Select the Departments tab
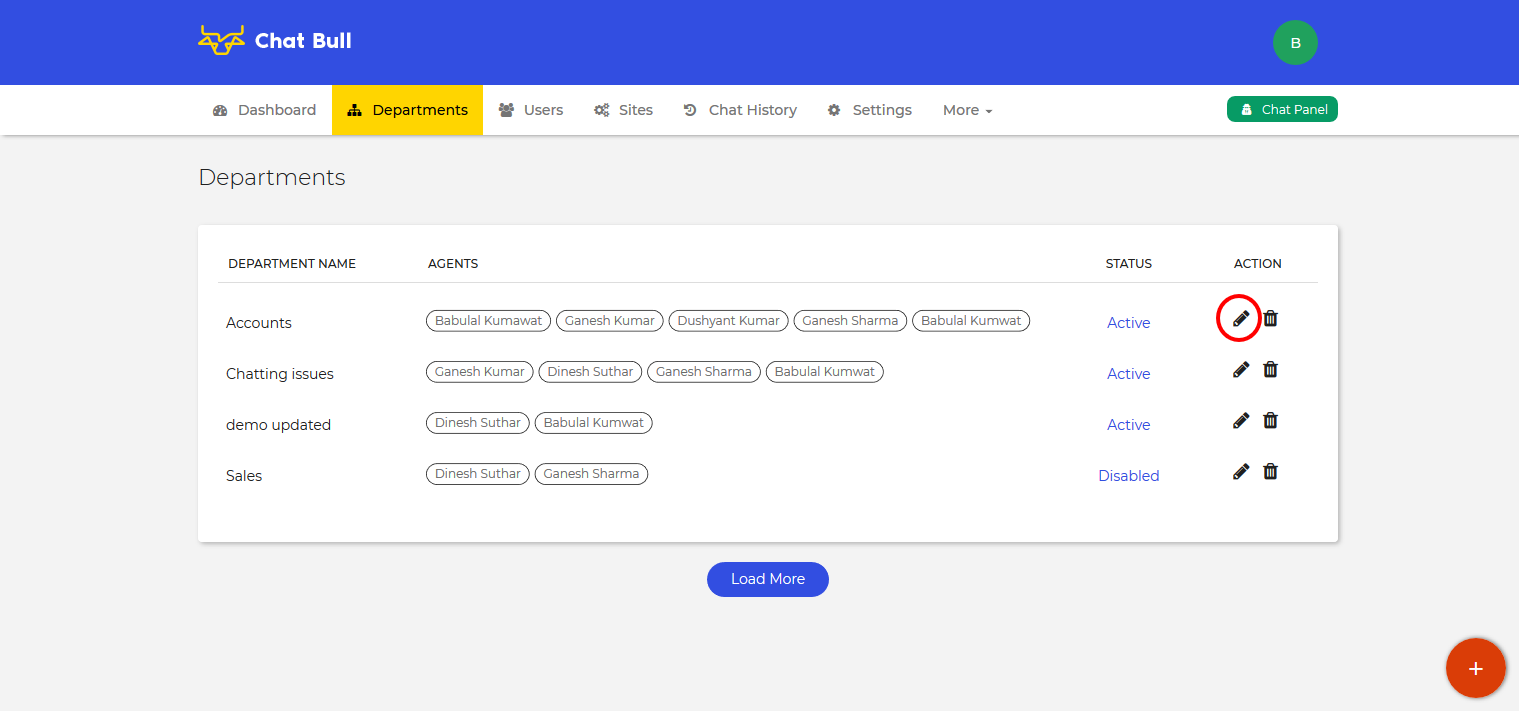Image resolution: width=1519 pixels, height=711 pixels. click(408, 110)
